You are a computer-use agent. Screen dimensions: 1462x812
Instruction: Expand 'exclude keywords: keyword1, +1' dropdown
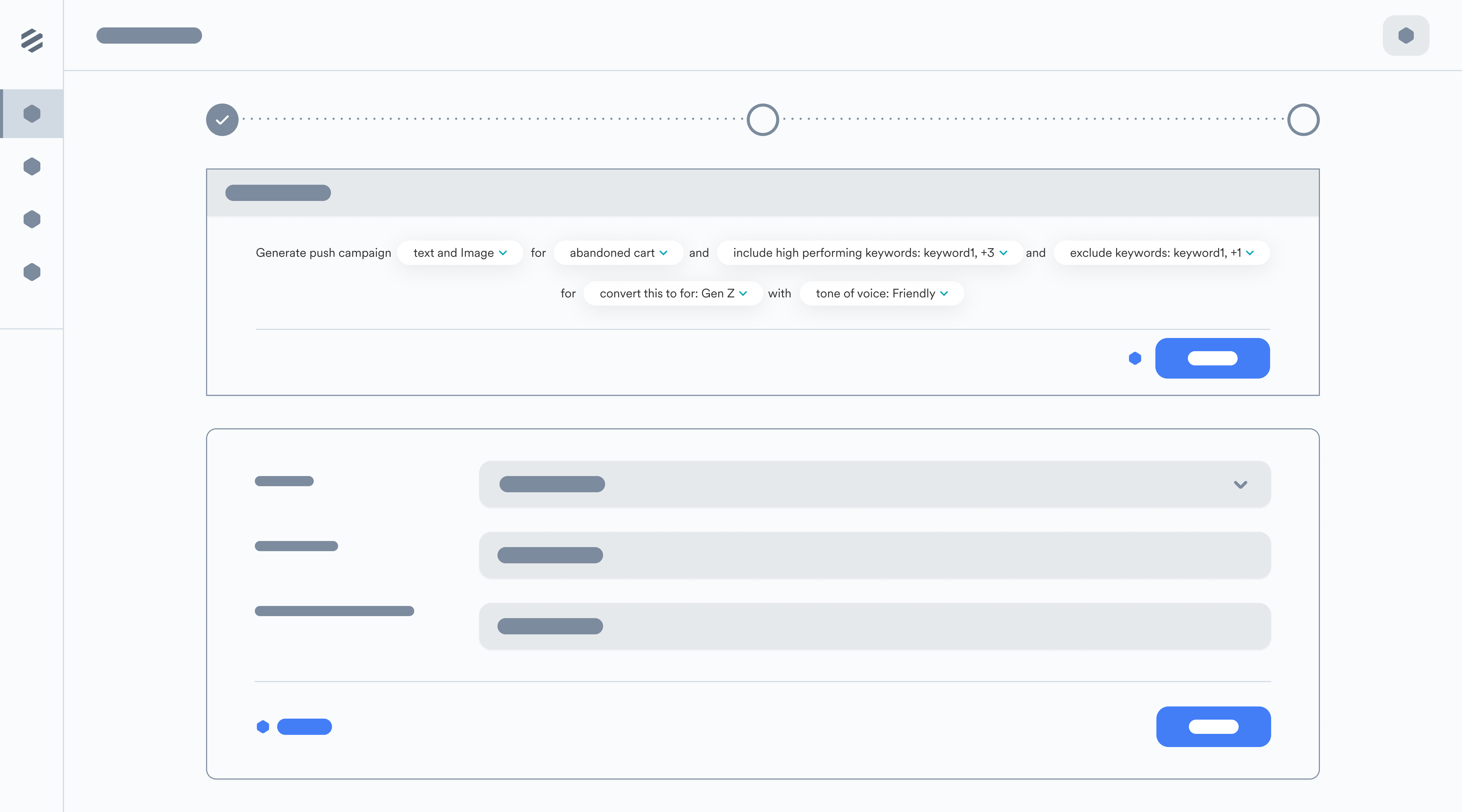coord(1161,252)
